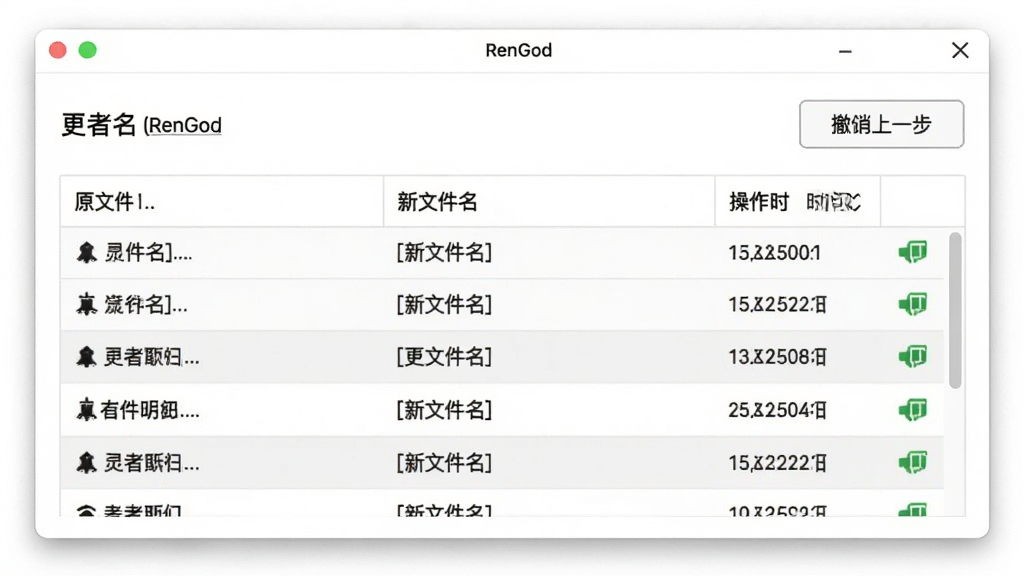
Task: Click the time value containing 2522
Action: 778,304
